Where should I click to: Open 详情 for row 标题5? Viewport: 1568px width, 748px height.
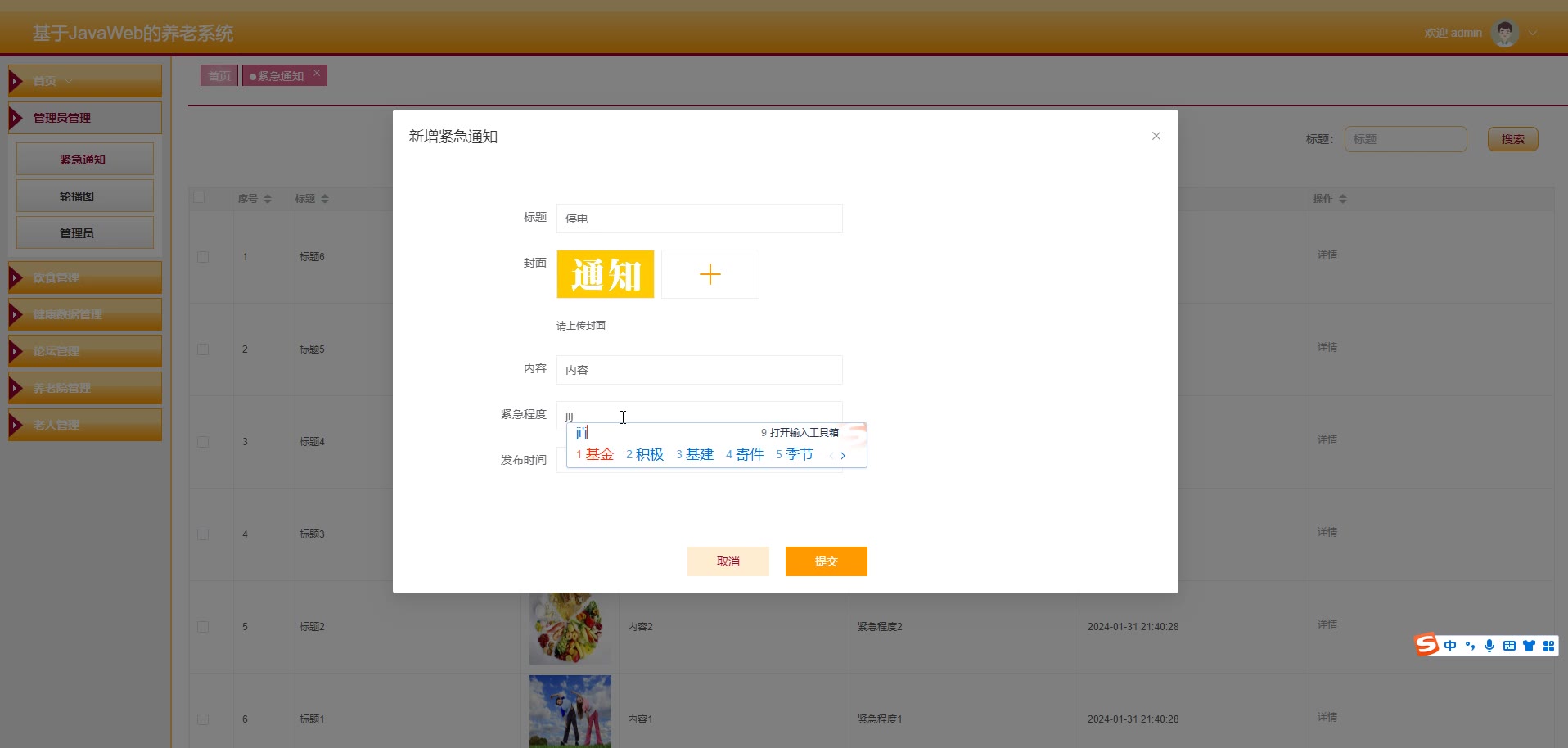pos(1327,347)
